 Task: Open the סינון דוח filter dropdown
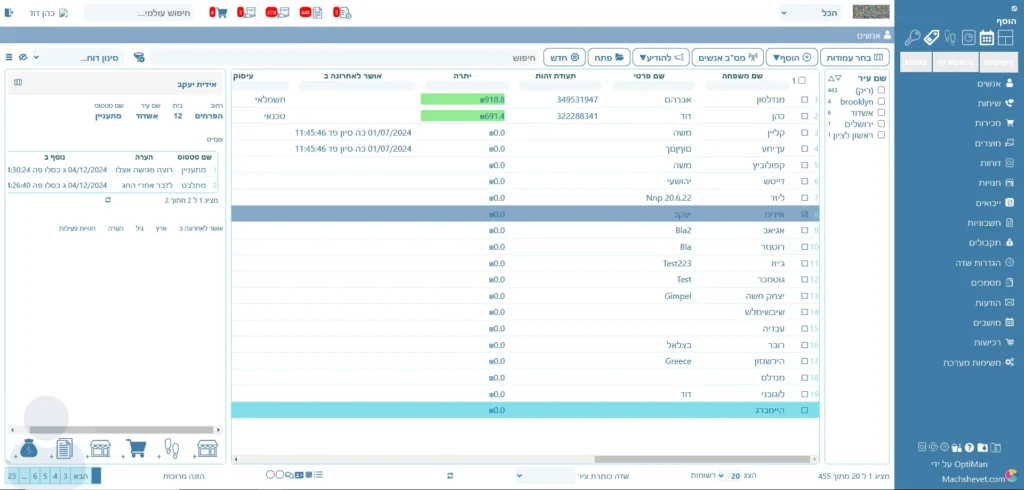pos(85,57)
